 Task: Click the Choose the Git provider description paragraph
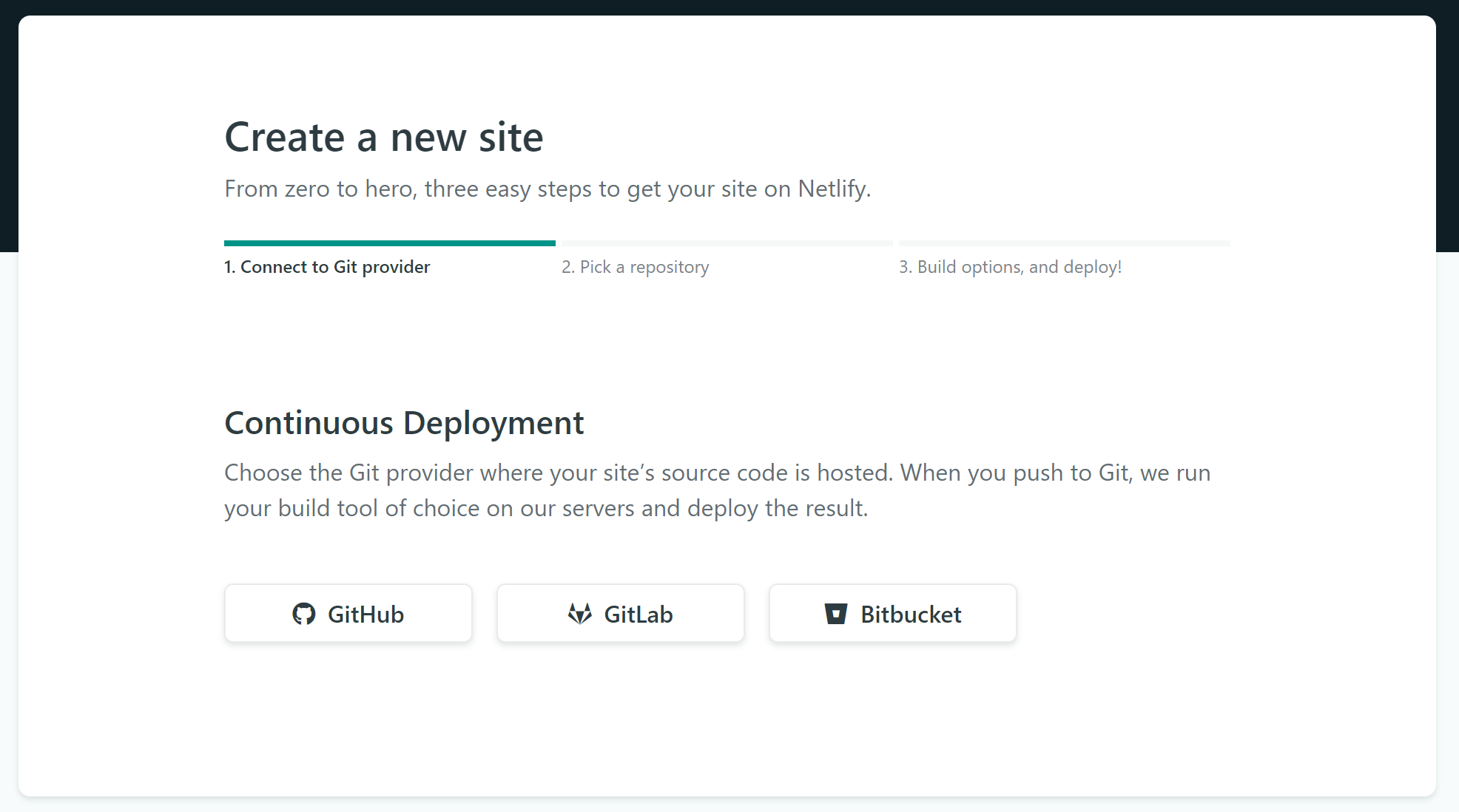point(718,490)
